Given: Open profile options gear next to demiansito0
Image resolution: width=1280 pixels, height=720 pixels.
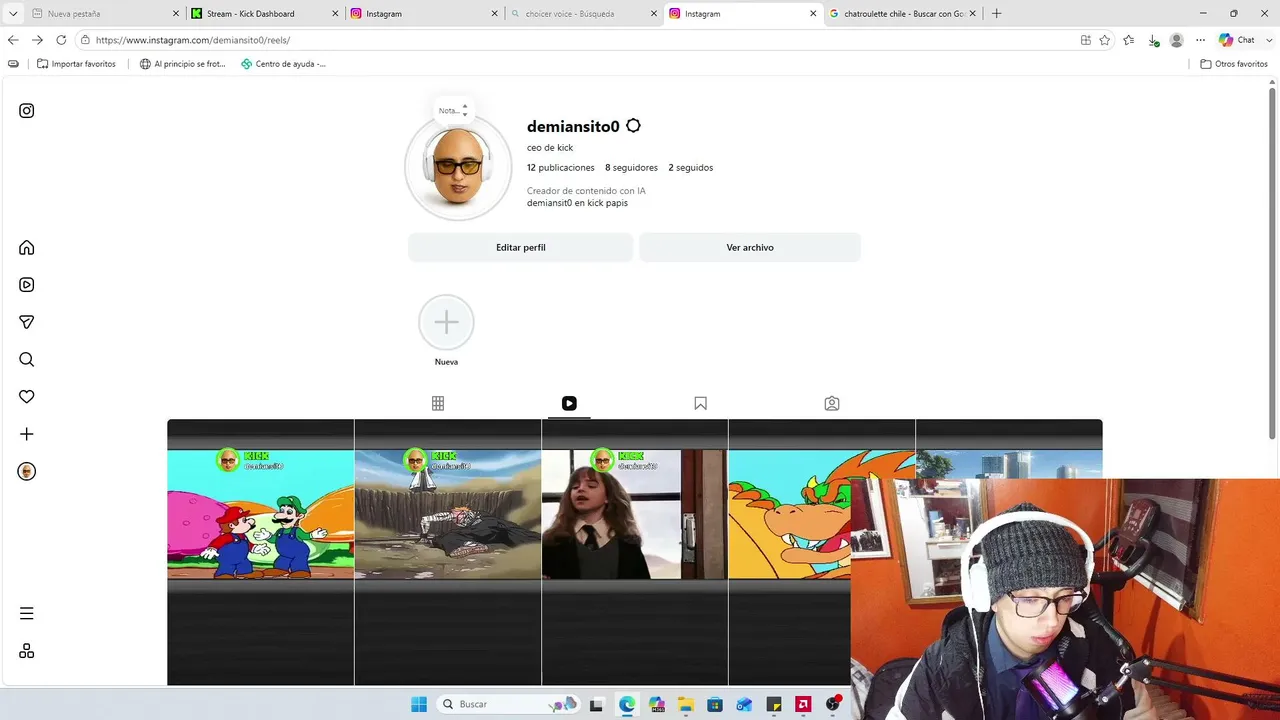Looking at the screenshot, I should tap(633, 126).
